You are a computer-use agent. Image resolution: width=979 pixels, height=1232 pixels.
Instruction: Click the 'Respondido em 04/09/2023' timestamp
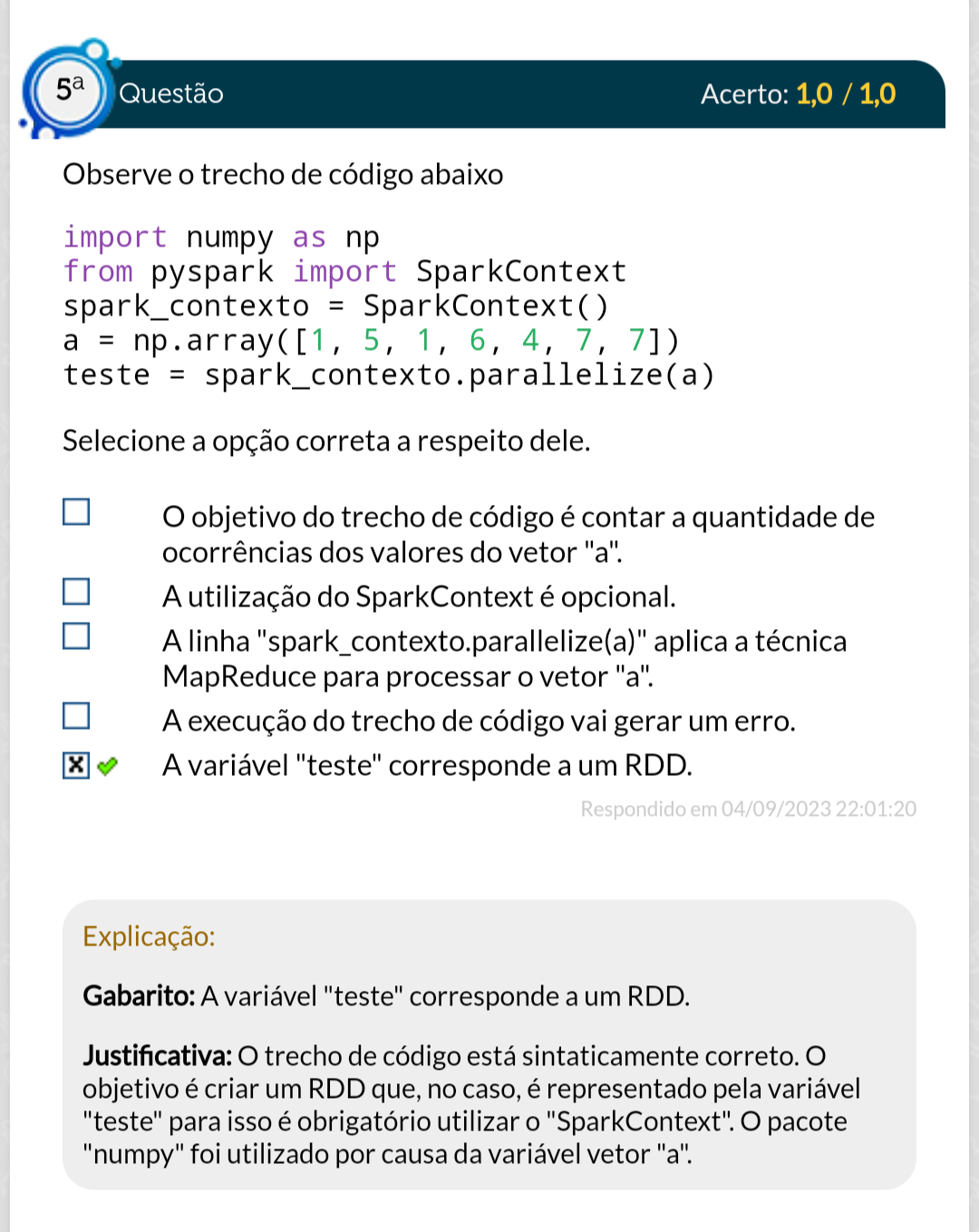click(748, 809)
